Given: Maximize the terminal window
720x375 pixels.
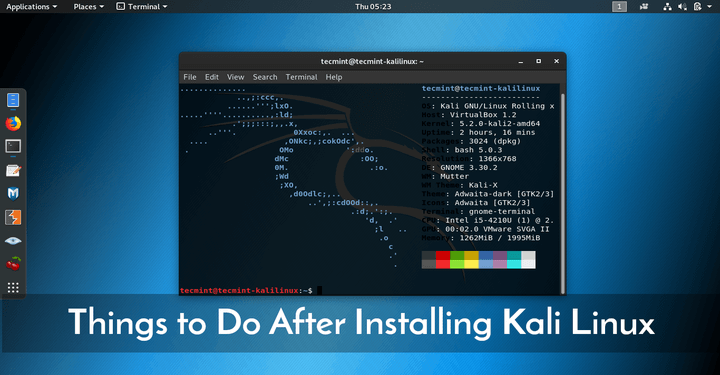Looking at the screenshot, I should (539, 61).
